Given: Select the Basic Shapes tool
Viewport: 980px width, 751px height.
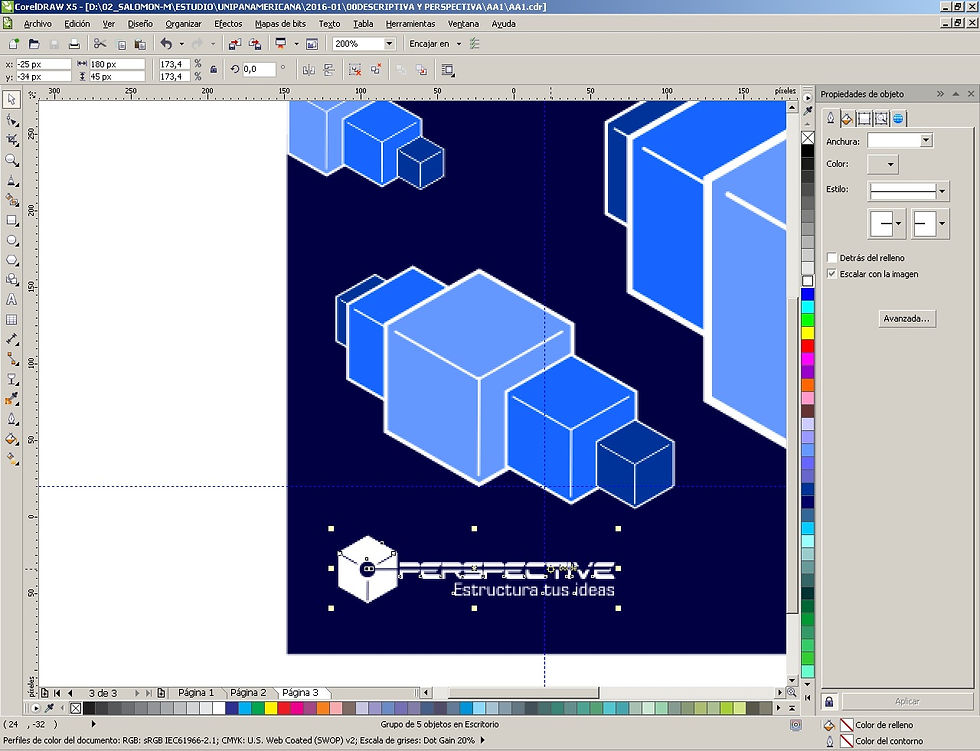Looking at the screenshot, I should (11, 280).
